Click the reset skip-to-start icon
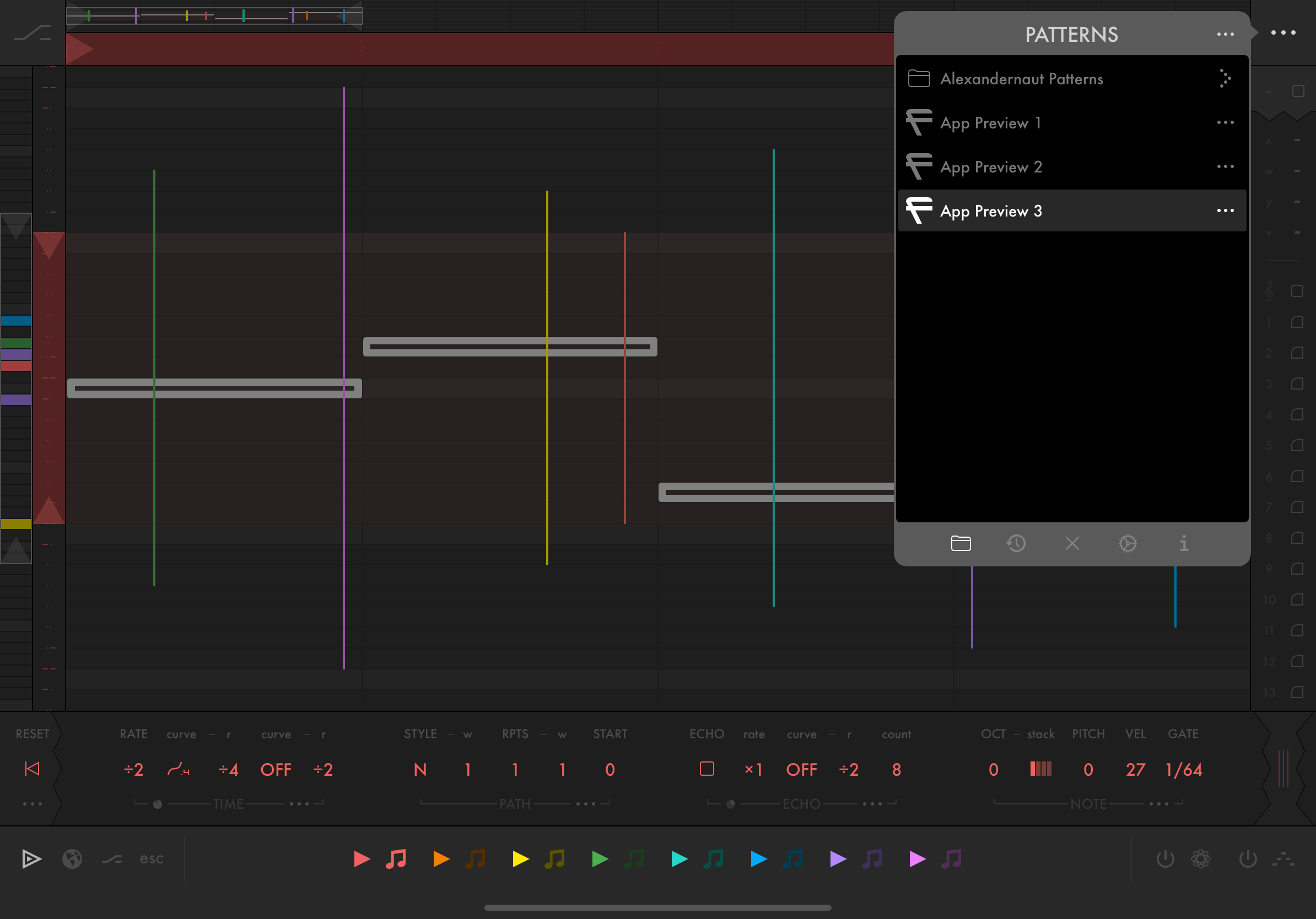The height and width of the screenshot is (919, 1316). 32,769
